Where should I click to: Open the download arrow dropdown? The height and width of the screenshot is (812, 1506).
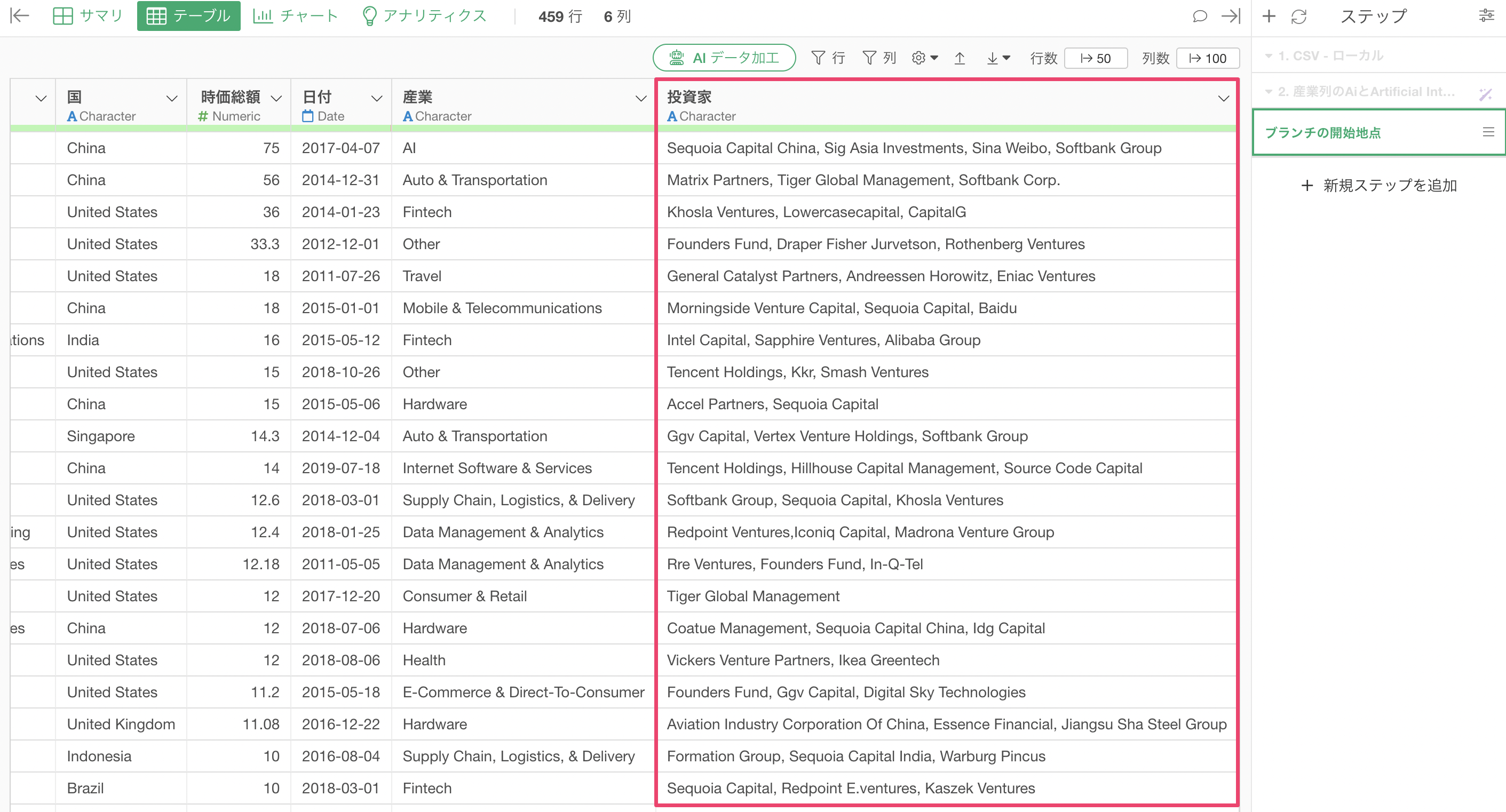(997, 58)
